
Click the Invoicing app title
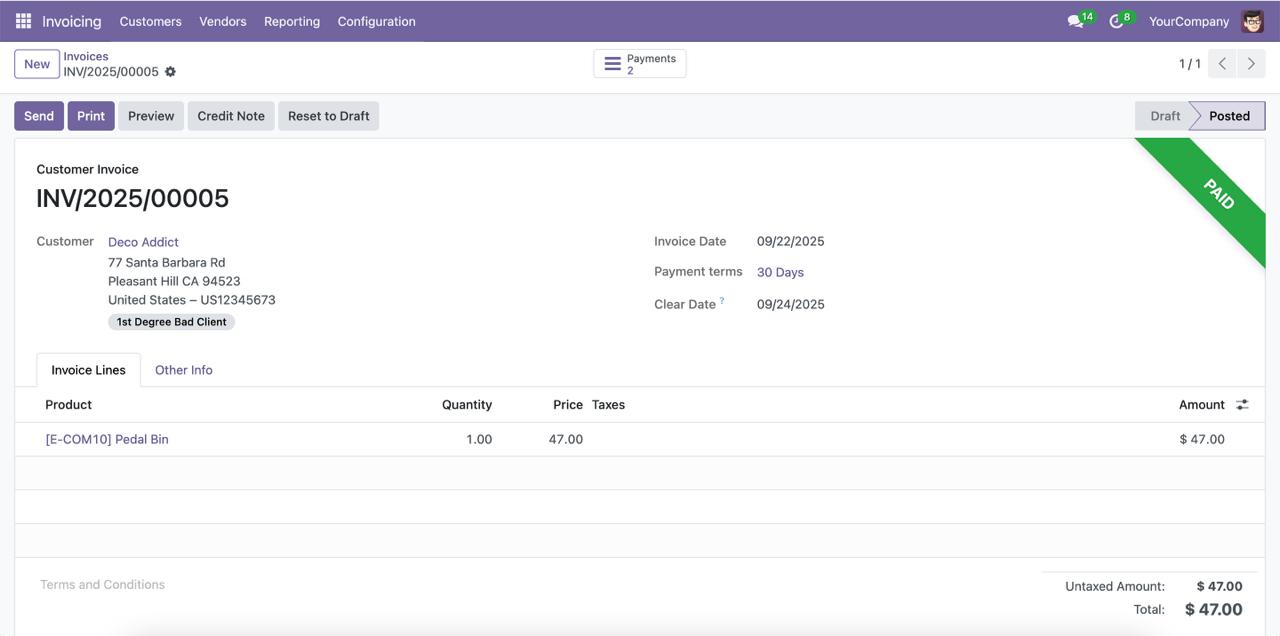pyautogui.click(x=72, y=21)
